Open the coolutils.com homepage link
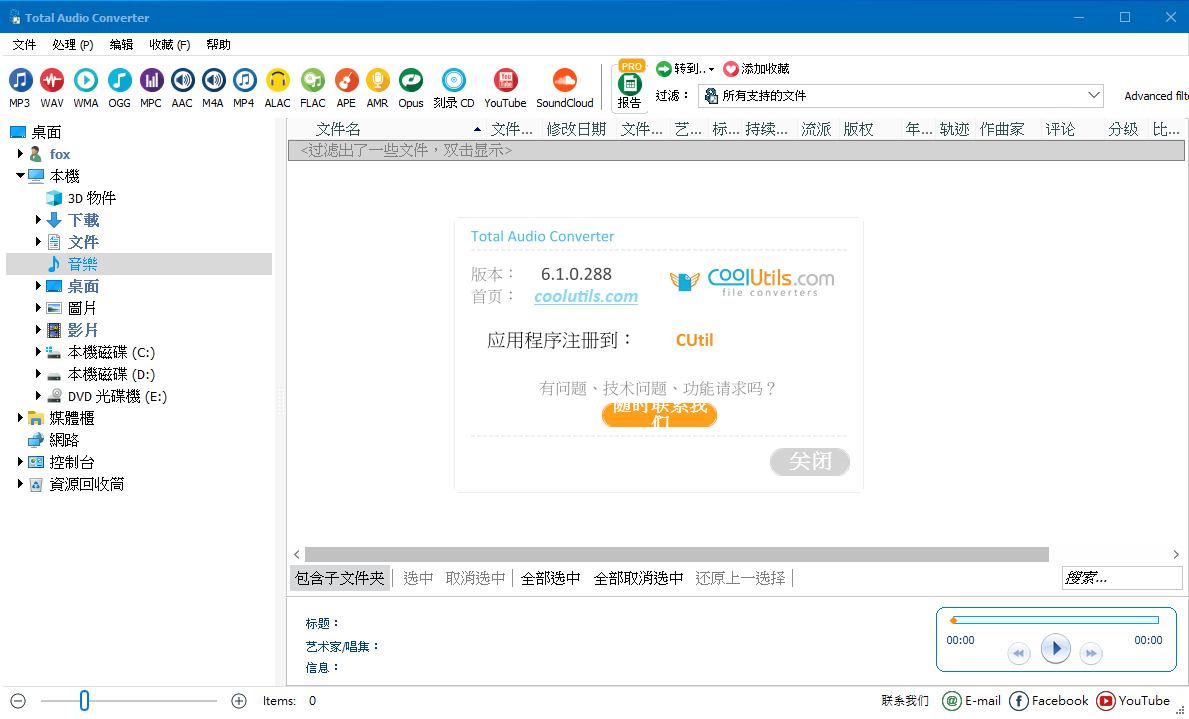Viewport: 1189px width, 719px height. [x=586, y=296]
